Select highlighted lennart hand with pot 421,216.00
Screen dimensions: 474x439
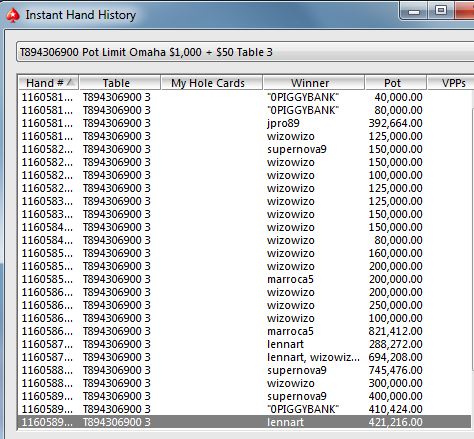click(x=245, y=422)
